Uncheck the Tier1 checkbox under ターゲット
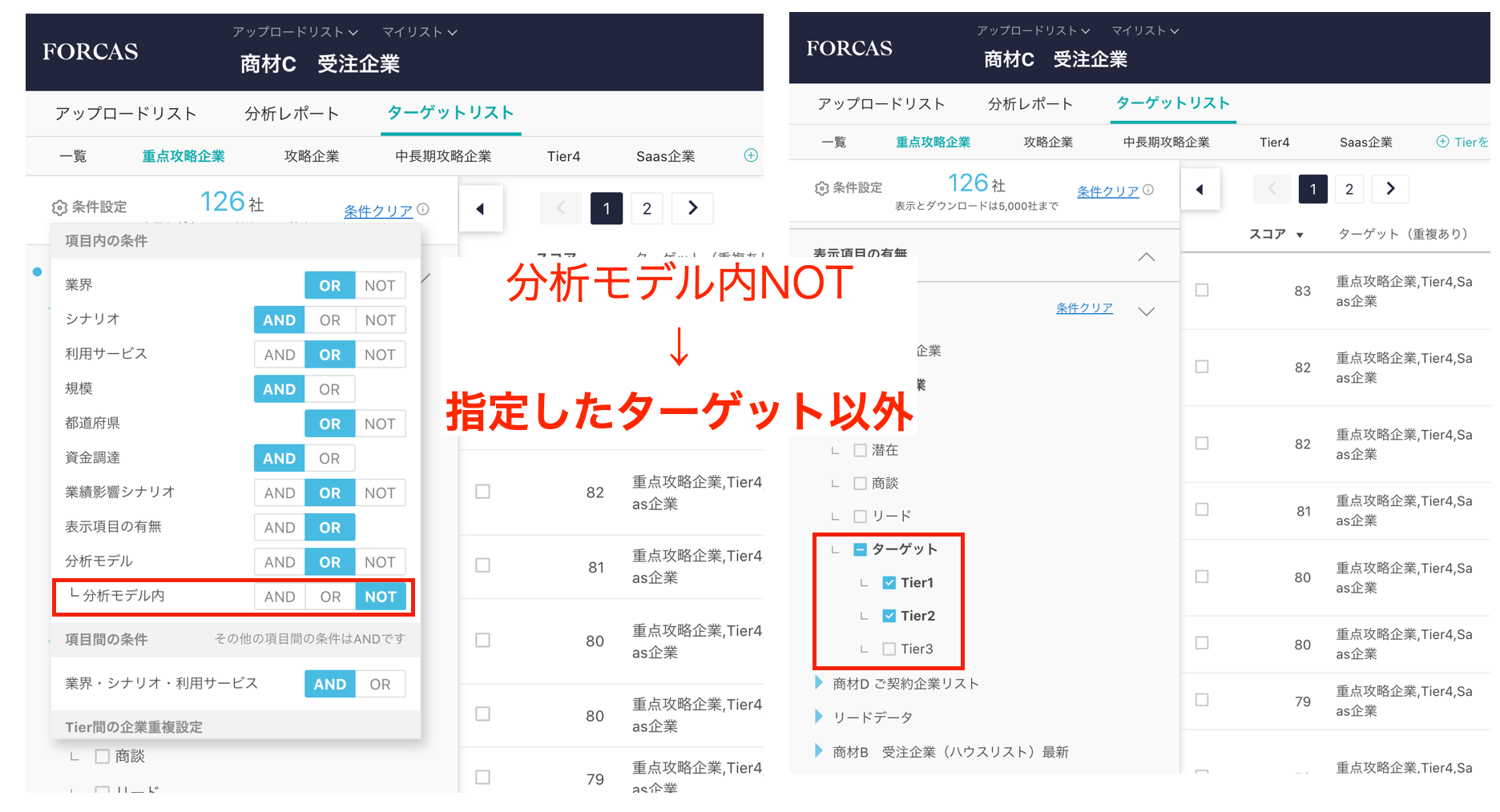Viewport: 1500px width, 812px height. coord(889,583)
